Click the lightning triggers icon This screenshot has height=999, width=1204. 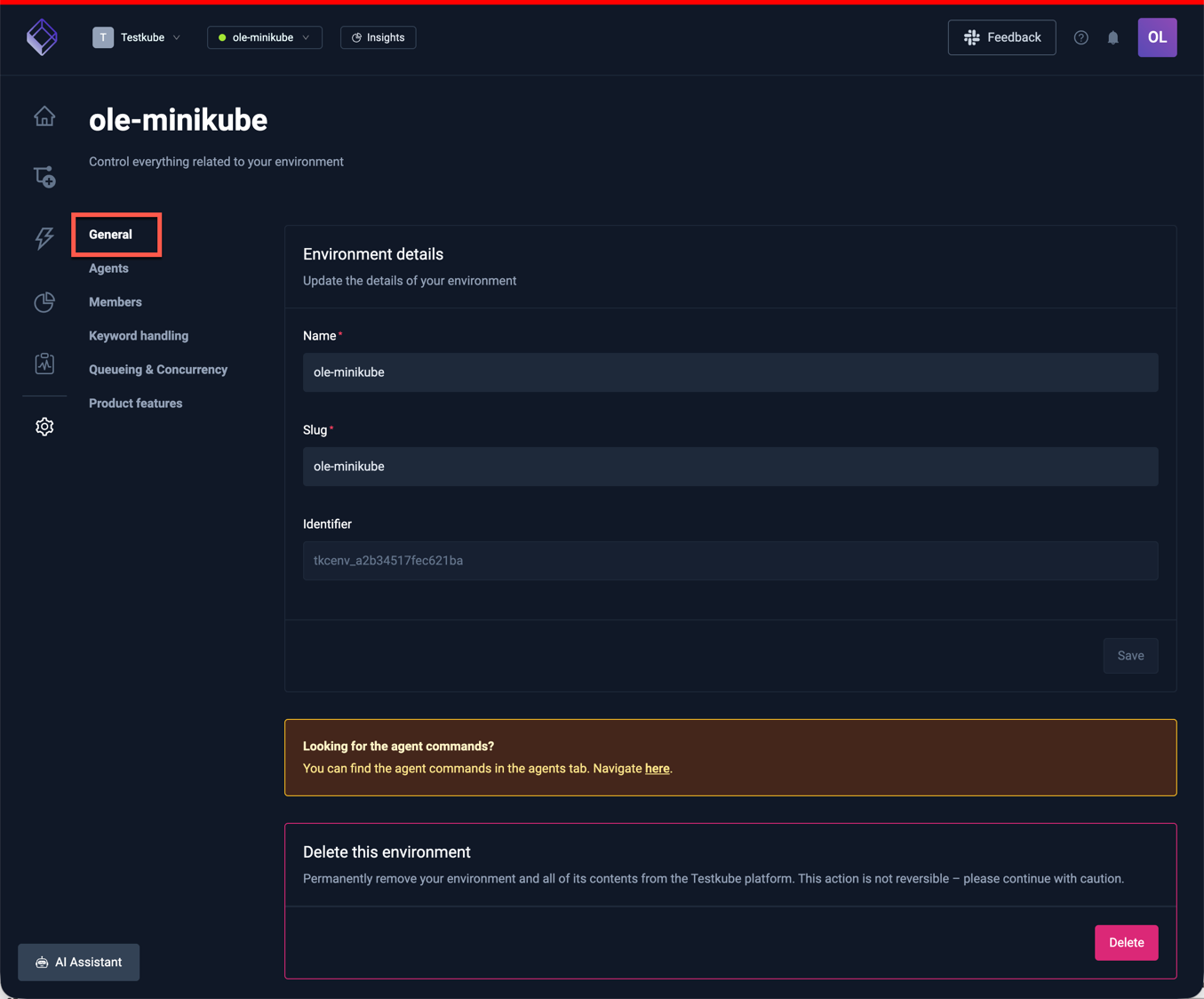tap(44, 237)
